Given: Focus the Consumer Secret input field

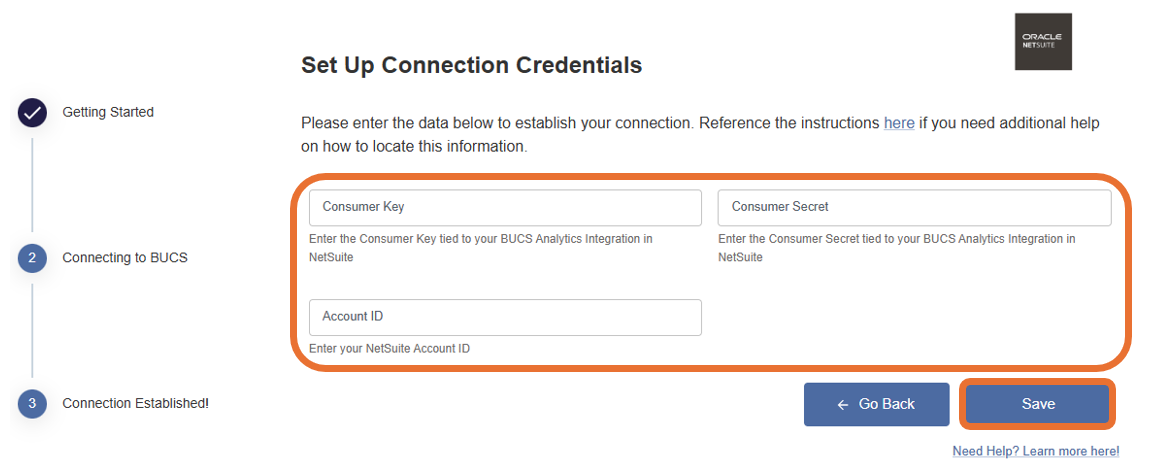Looking at the screenshot, I should coord(914,207).
